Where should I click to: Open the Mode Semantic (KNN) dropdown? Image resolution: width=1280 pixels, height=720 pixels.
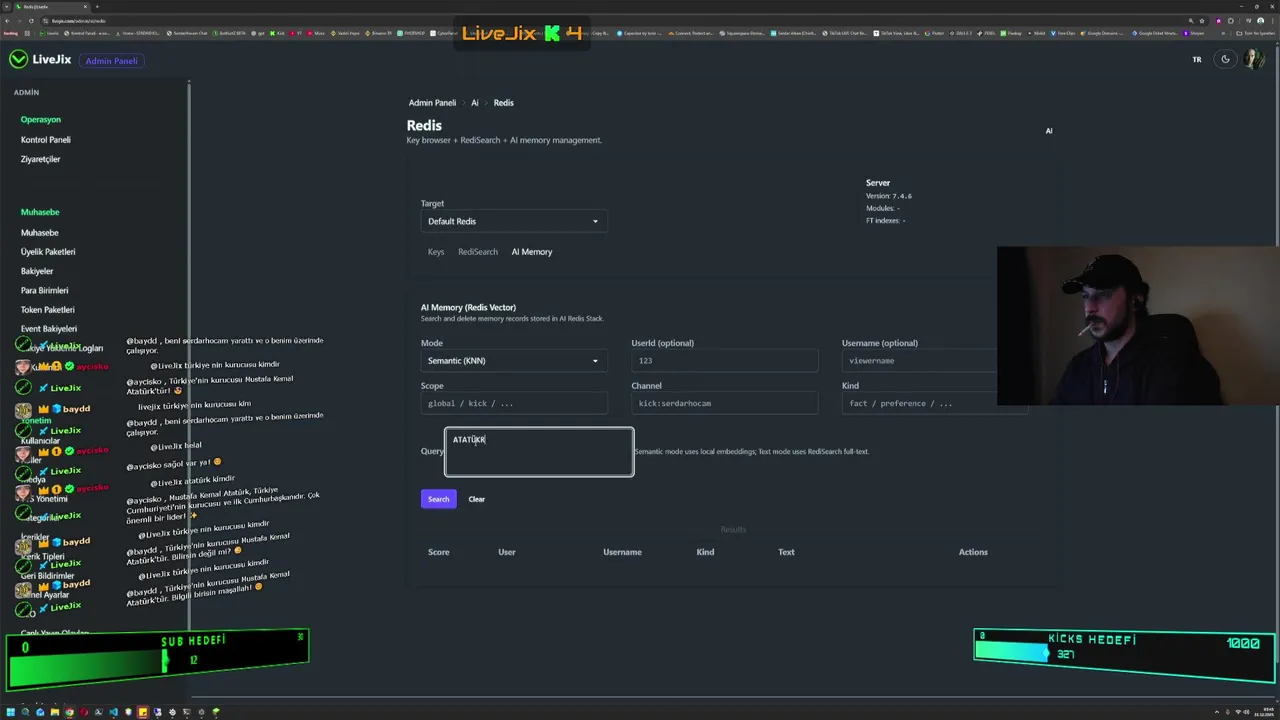pyautogui.click(x=514, y=361)
